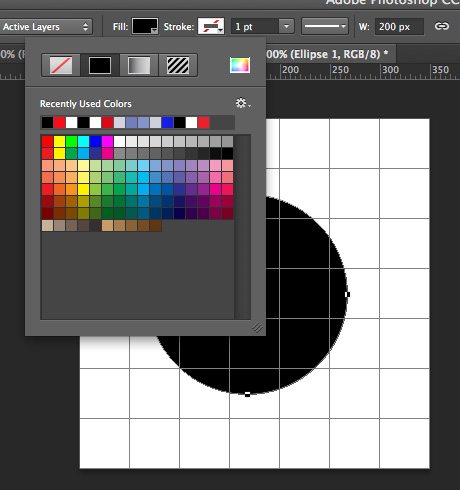
Task: Choose the Gradient fill type button
Action: [x=139, y=65]
